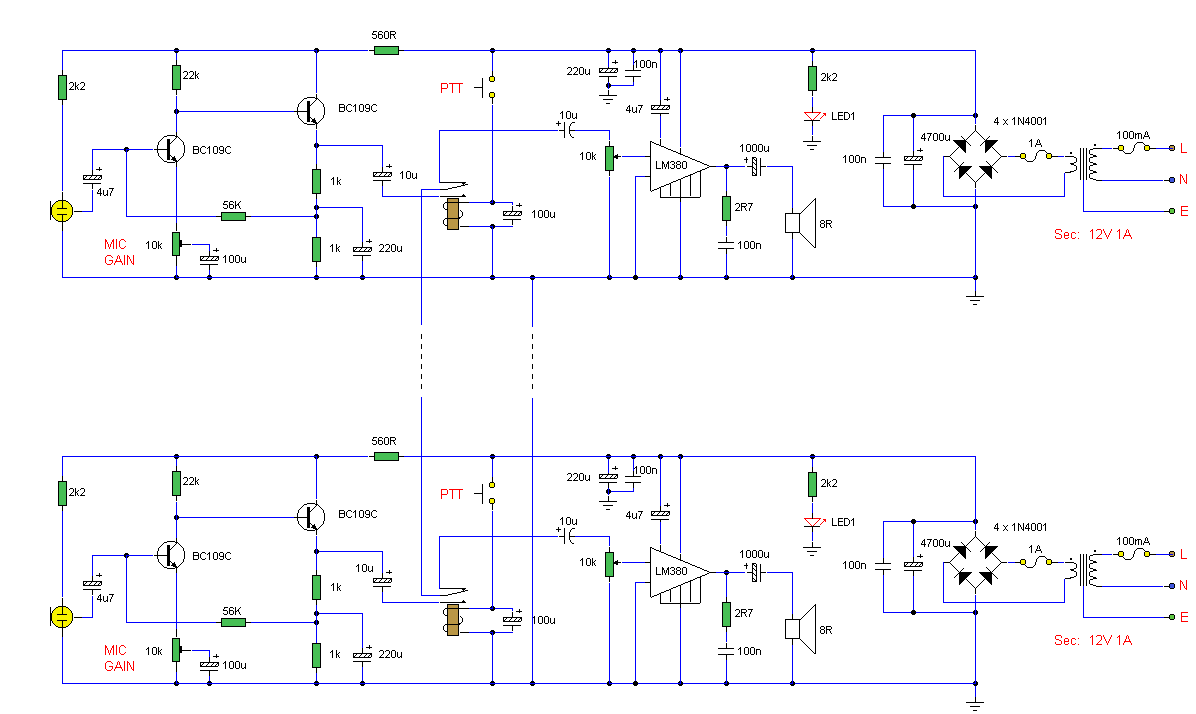
Task: Click the upper BC109C transistor near 22k resistor
Action: point(312,111)
